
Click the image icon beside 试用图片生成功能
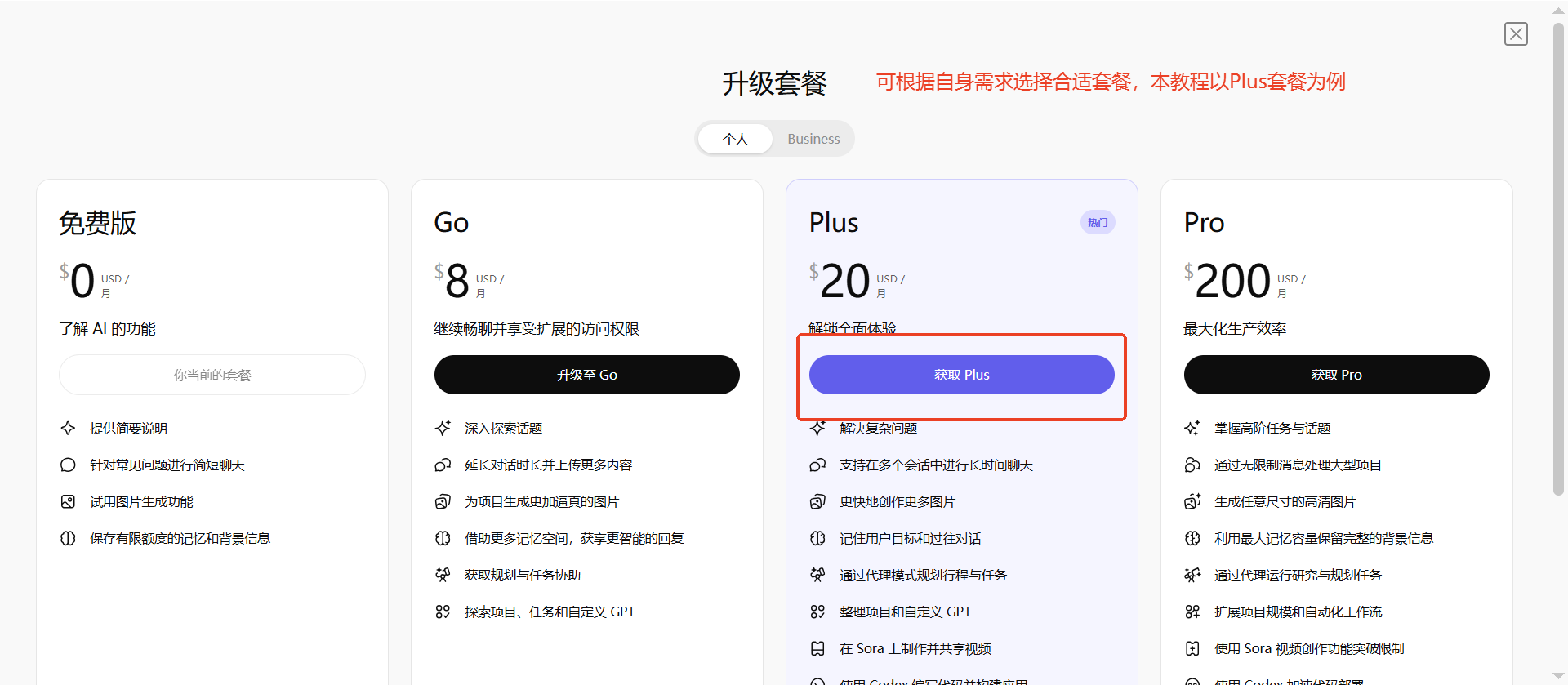[x=68, y=501]
